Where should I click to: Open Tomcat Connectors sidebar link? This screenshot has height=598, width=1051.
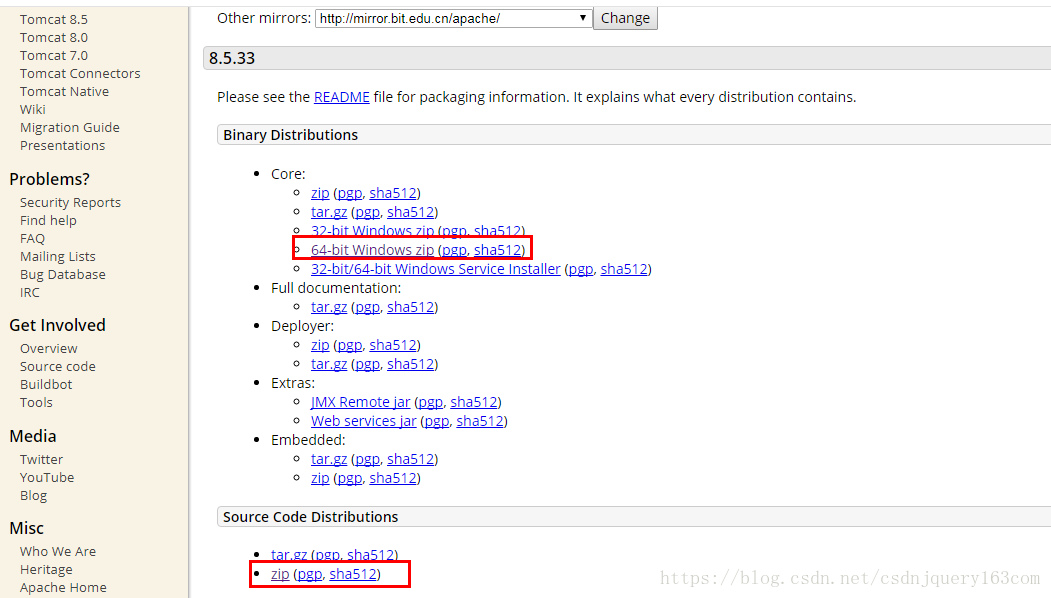[x=80, y=74]
